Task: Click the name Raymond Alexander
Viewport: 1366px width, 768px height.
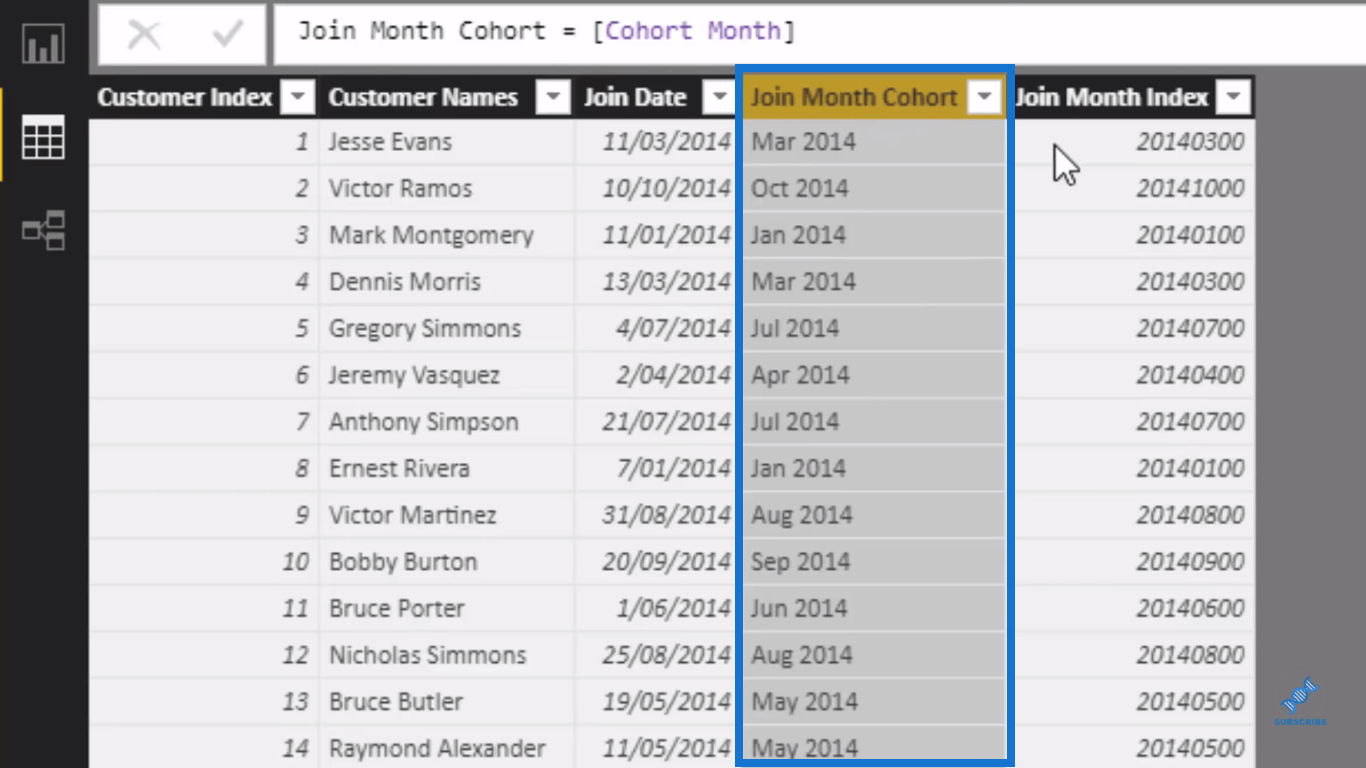Action: pyautogui.click(x=437, y=748)
